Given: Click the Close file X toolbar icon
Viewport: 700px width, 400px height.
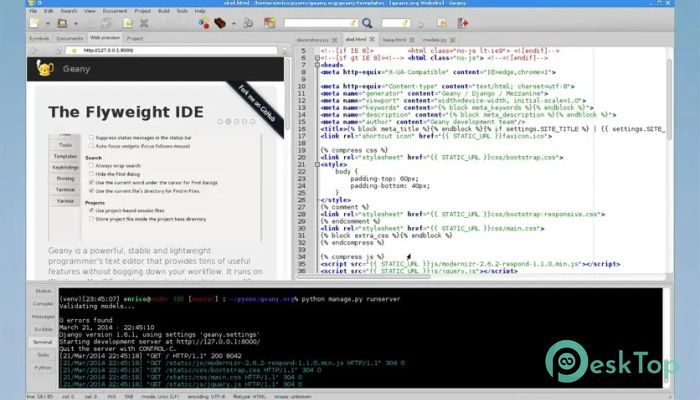Looking at the screenshot, I should [x=144, y=23].
